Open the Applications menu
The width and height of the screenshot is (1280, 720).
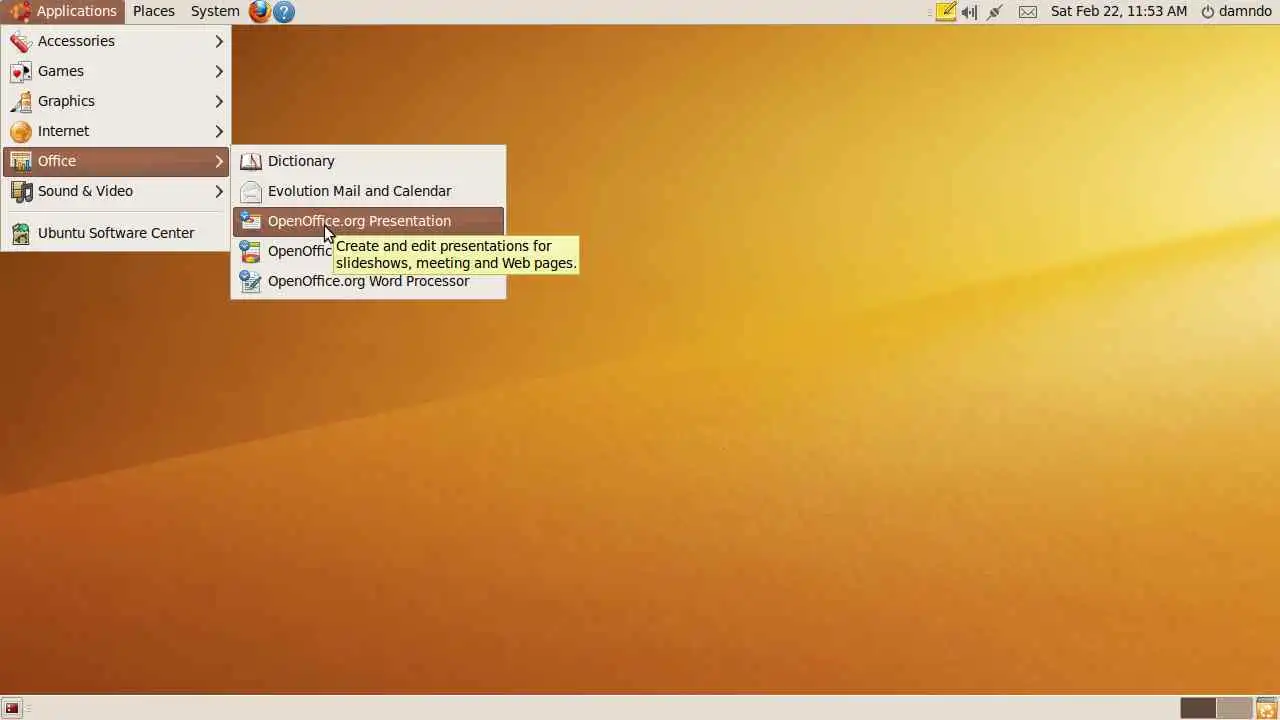[x=63, y=11]
